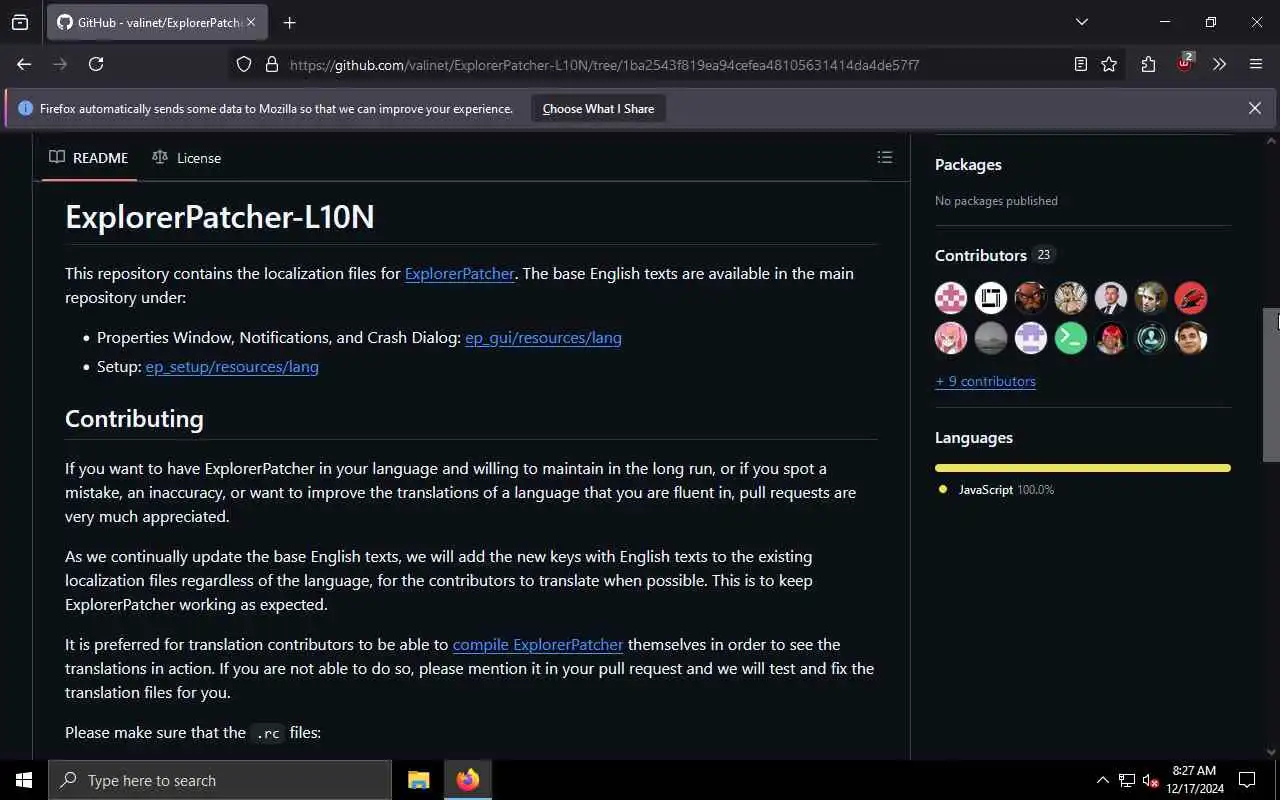The height and width of the screenshot is (800, 1280).
Task: Follow the compile ExplorerPatcher link
Action: pyautogui.click(x=538, y=644)
